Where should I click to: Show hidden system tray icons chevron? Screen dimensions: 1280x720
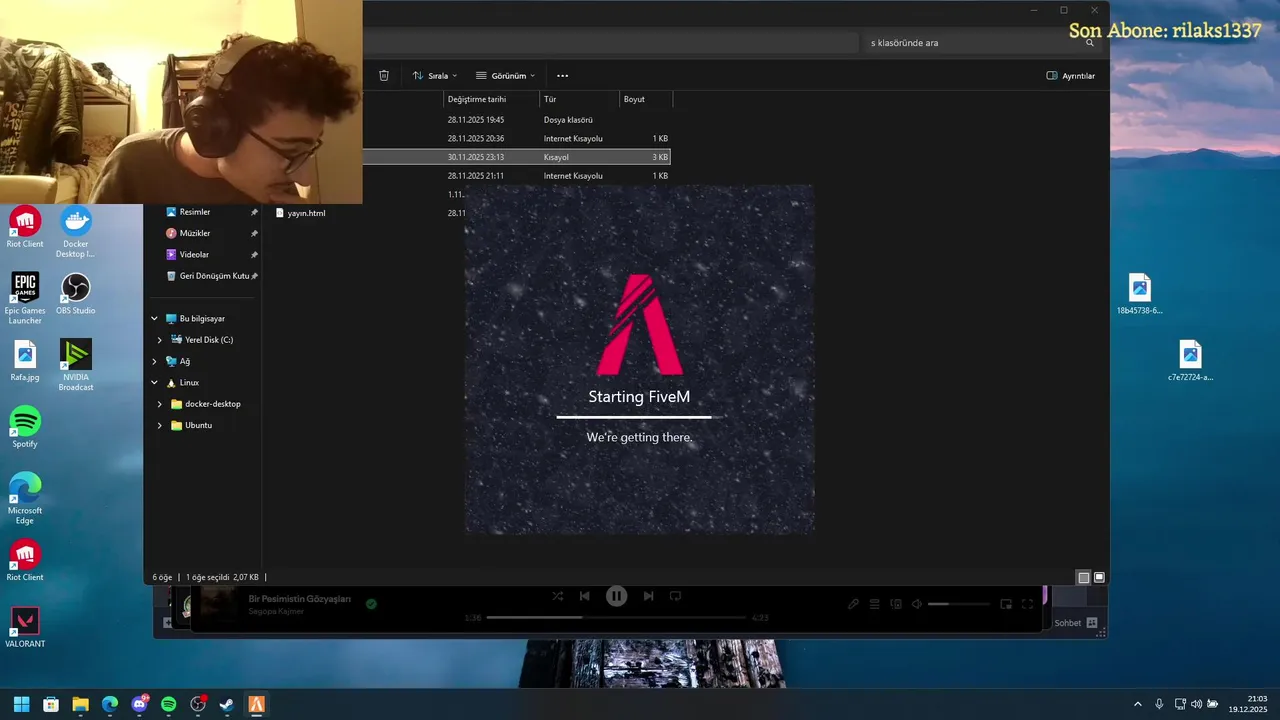tap(1137, 704)
